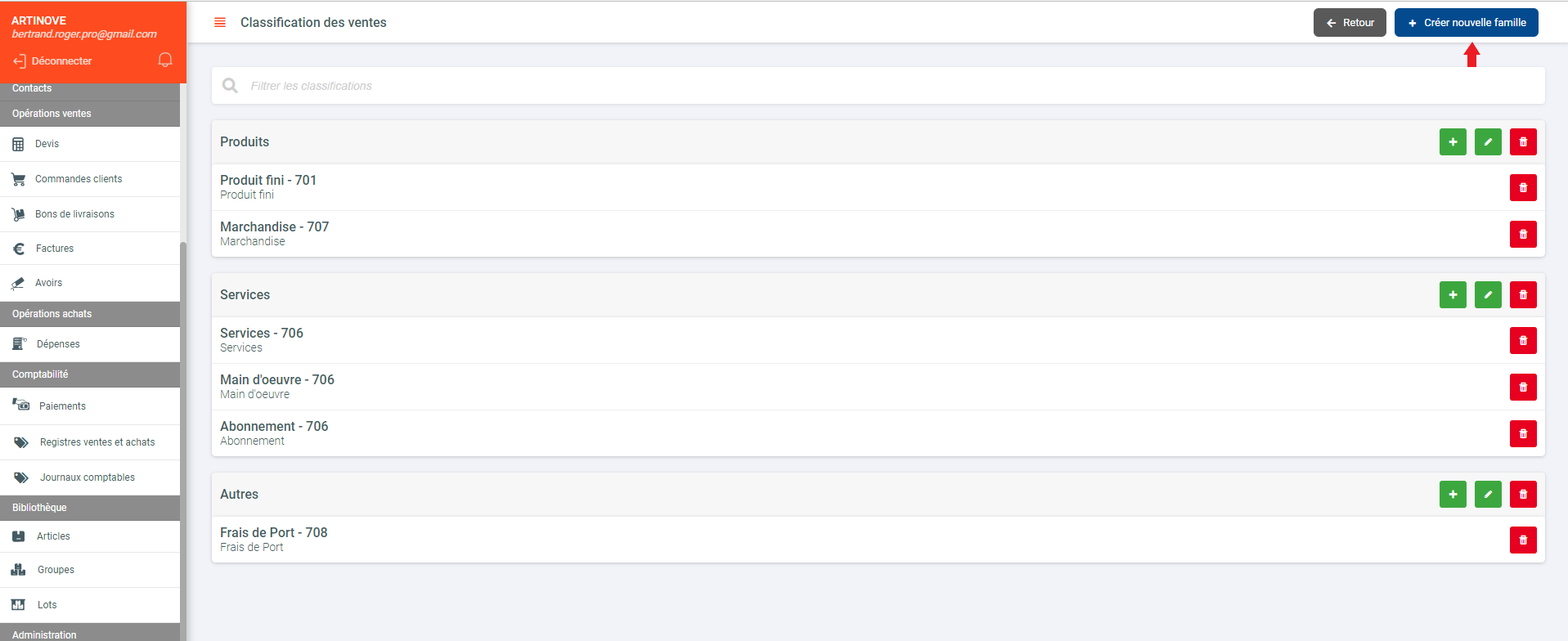Open Journaux comptables page
This screenshot has height=641, width=1568.
[x=88, y=477]
